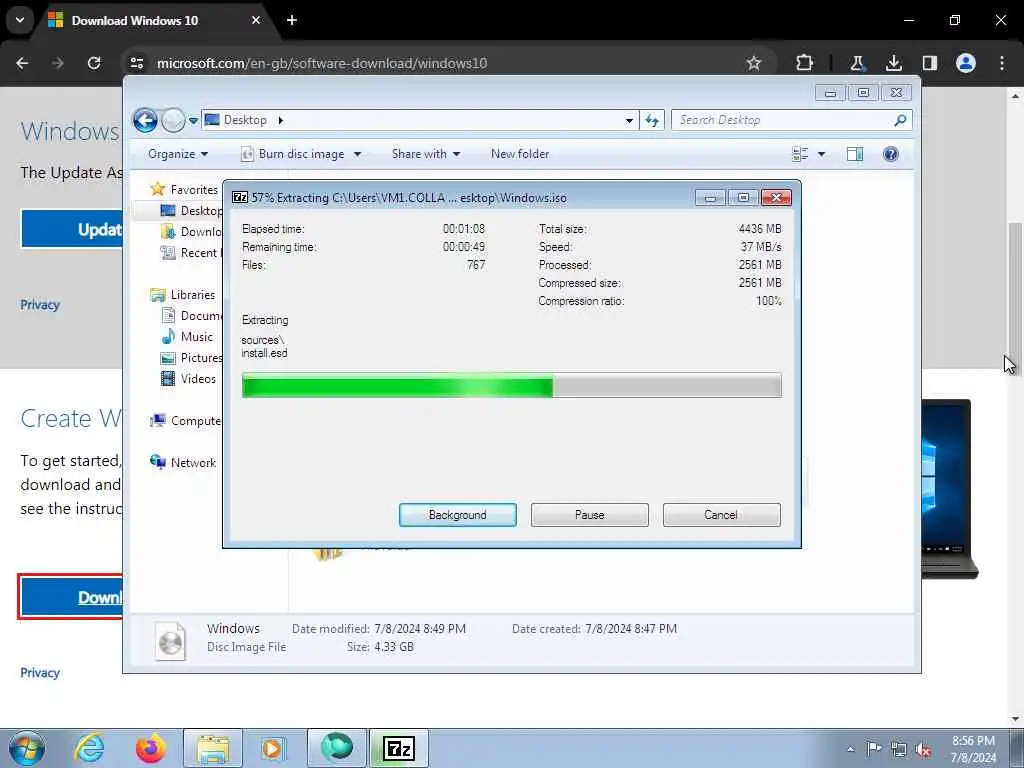This screenshot has width=1024, height=768.
Task: Select Libraries in navigation pane
Action: pyautogui.click(x=183, y=295)
